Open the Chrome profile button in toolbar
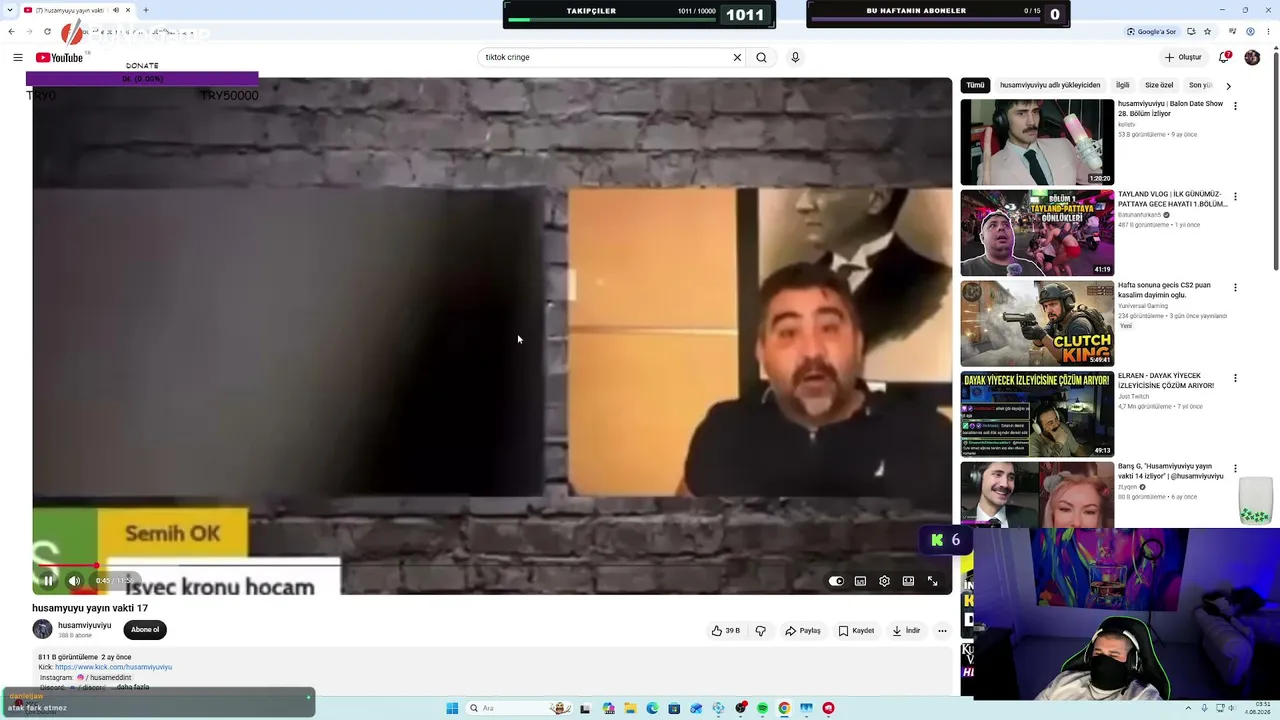This screenshot has height=720, width=1280. [x=1250, y=32]
